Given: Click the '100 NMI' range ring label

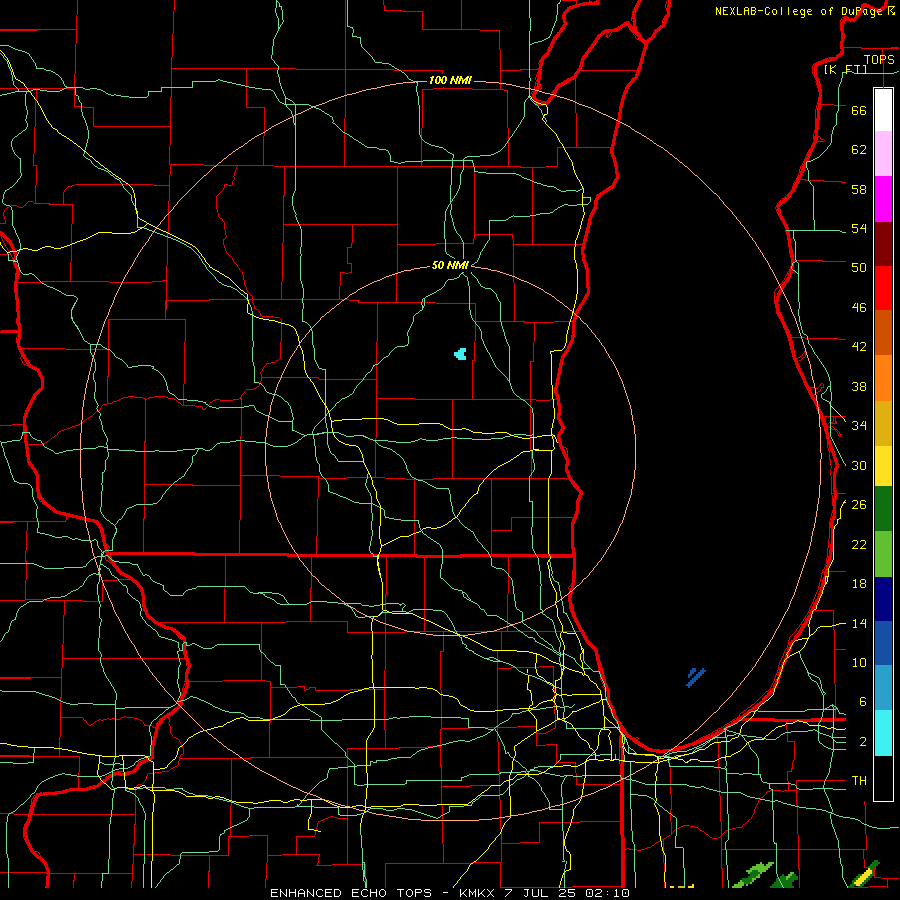Looking at the screenshot, I should point(450,80).
